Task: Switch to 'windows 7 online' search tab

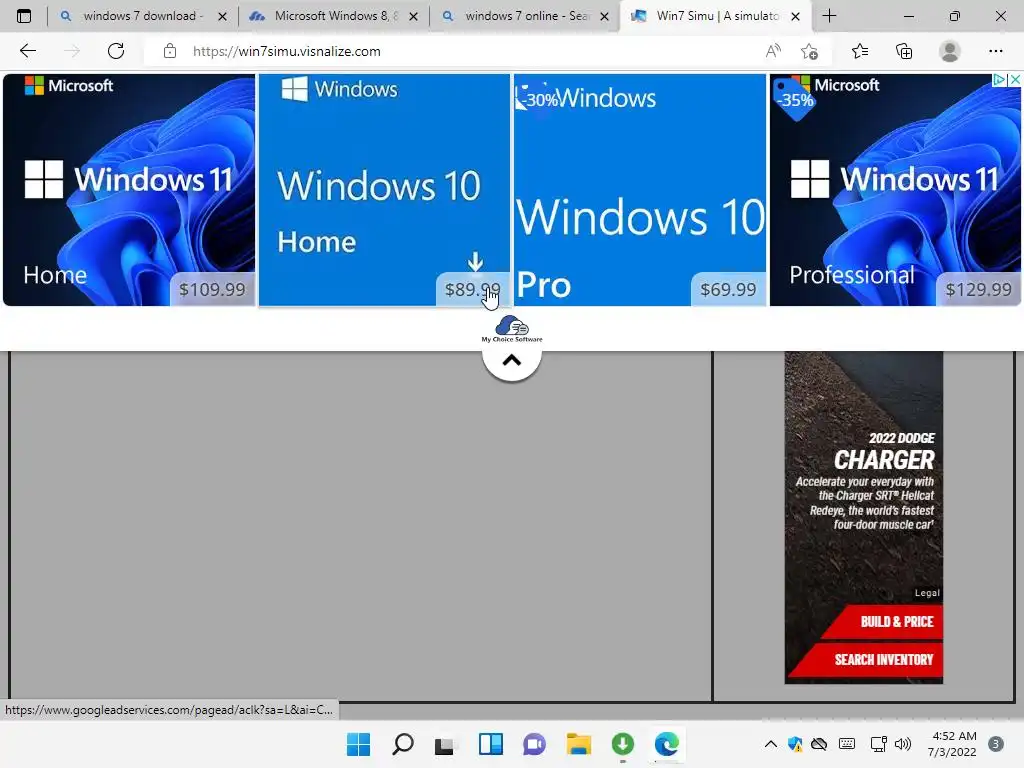Action: 525,16
